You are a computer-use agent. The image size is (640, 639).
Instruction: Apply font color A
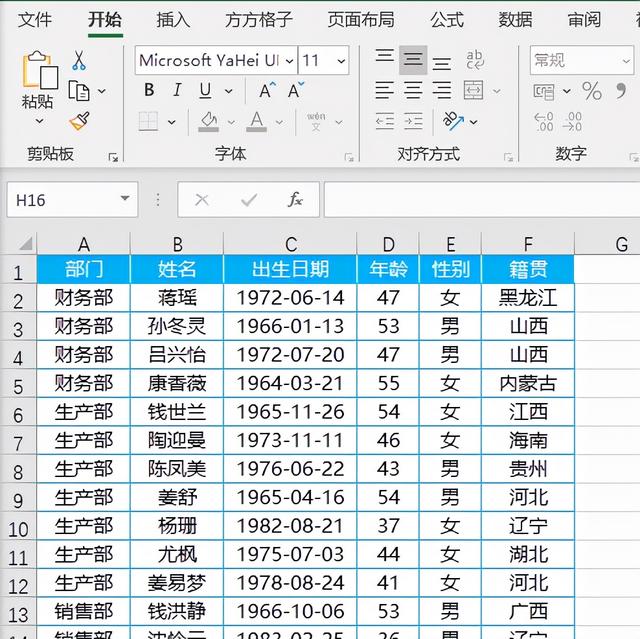click(256, 122)
